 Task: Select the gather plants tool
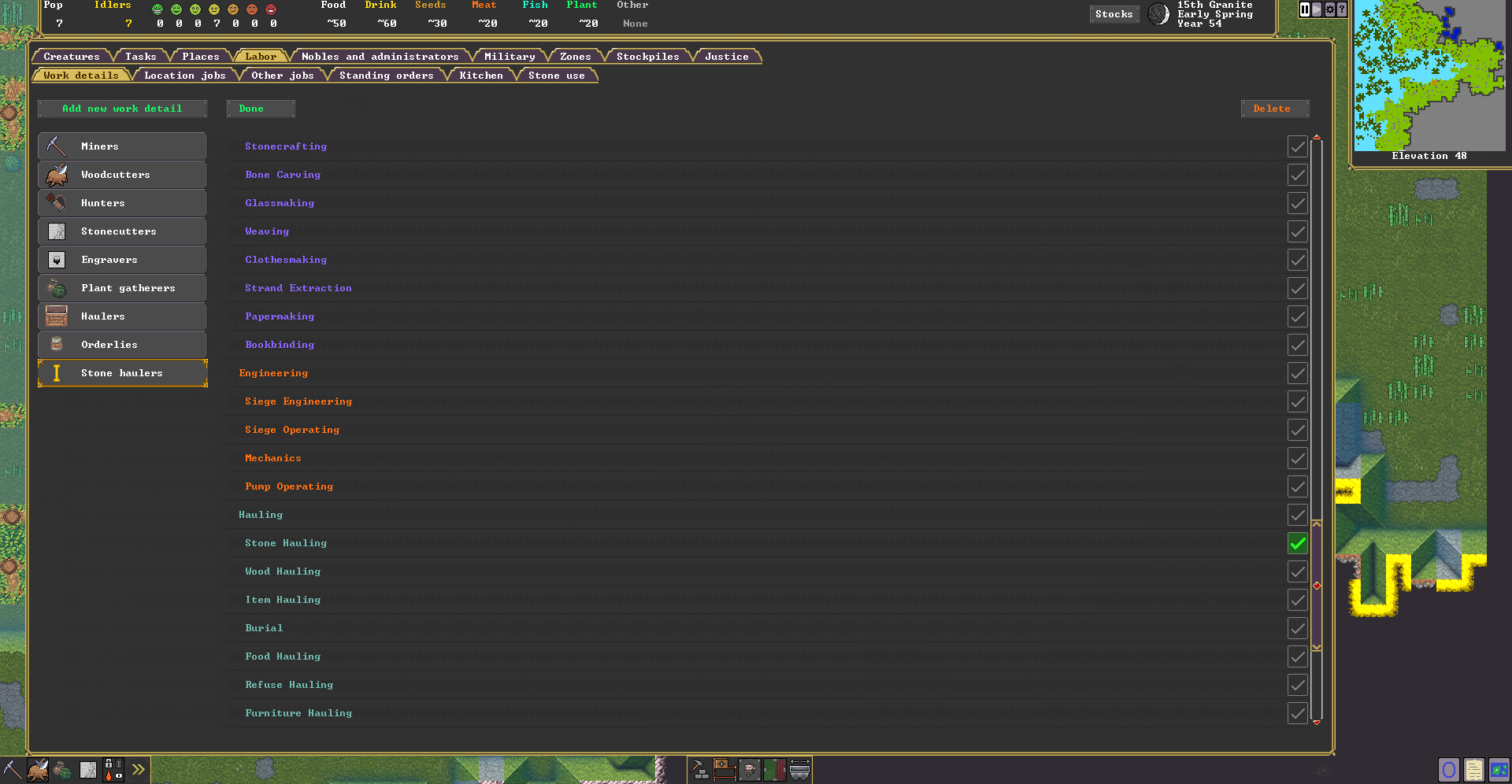[x=63, y=769]
